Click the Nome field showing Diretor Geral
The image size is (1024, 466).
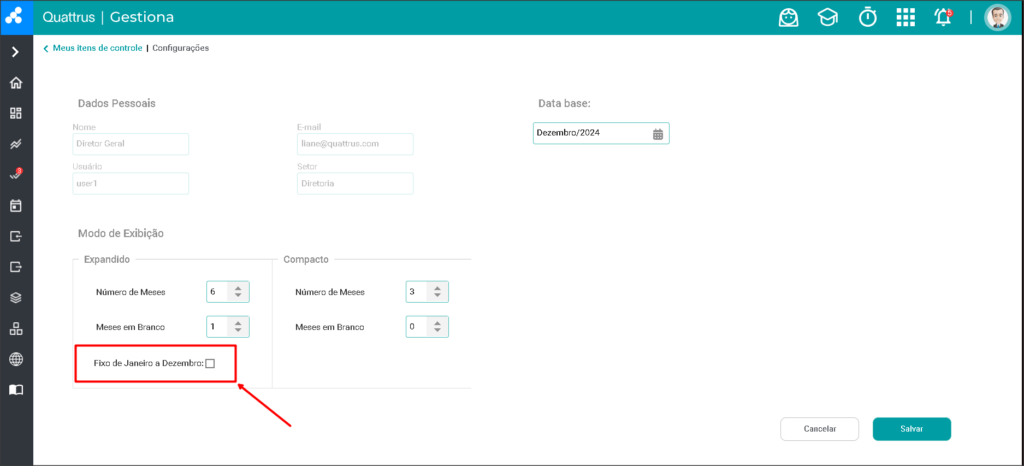pyautogui.click(x=131, y=144)
